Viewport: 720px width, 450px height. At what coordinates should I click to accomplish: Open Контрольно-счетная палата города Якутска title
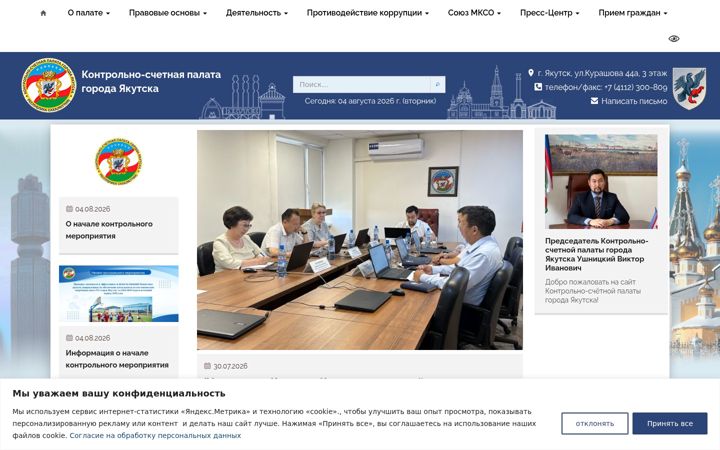click(x=151, y=81)
